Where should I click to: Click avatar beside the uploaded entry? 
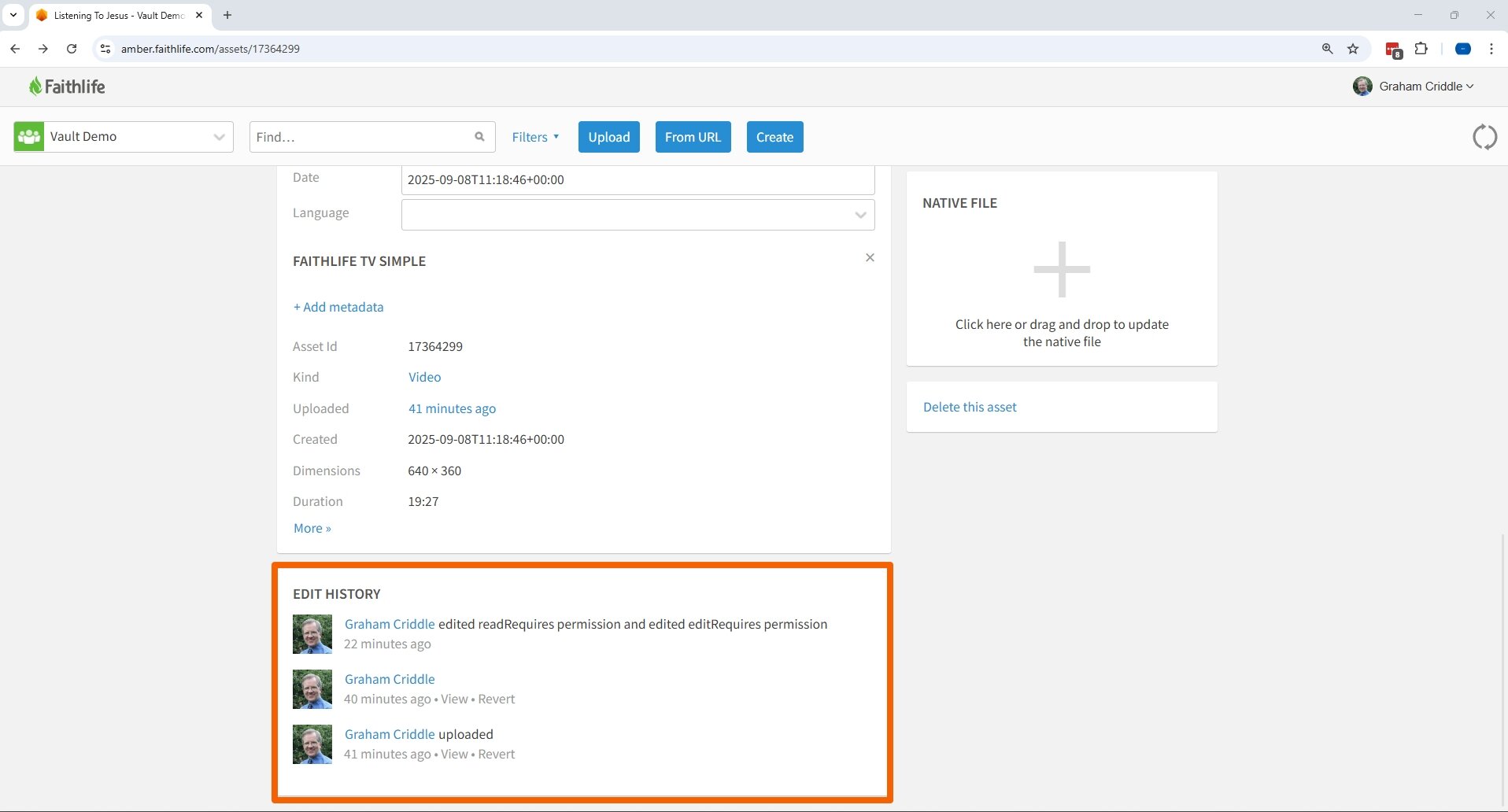click(x=312, y=744)
